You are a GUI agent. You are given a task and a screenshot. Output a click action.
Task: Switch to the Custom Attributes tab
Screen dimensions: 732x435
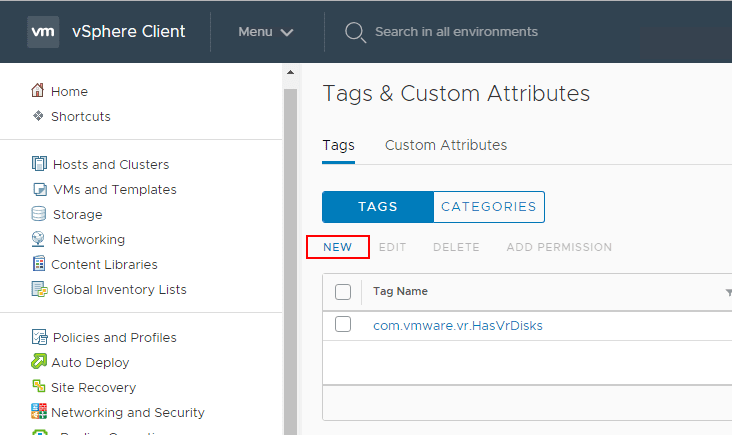coord(446,145)
